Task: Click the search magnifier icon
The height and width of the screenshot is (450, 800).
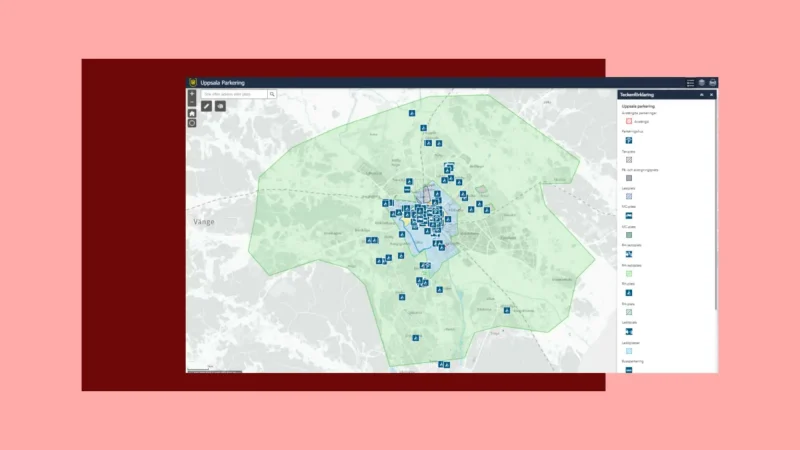Action: pos(272,94)
